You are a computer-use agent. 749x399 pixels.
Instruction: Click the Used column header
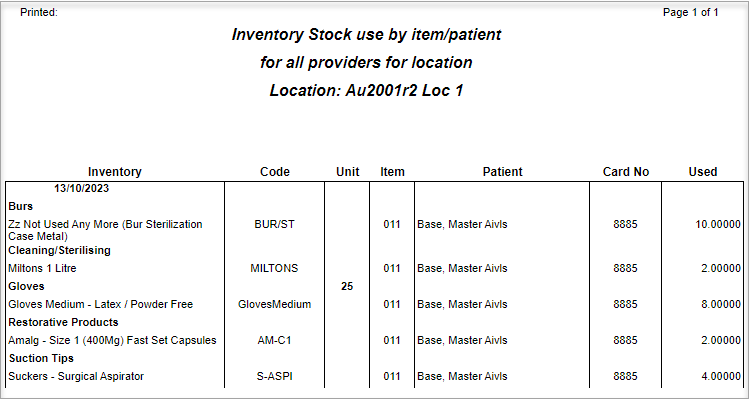[703, 172]
